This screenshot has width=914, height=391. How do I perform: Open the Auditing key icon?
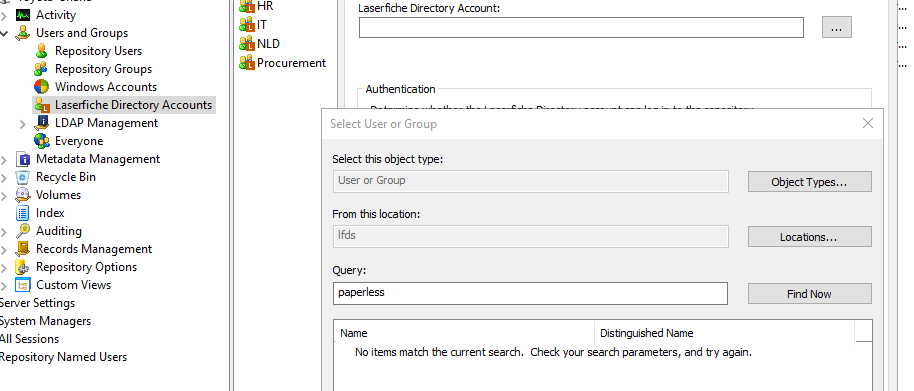coord(23,231)
